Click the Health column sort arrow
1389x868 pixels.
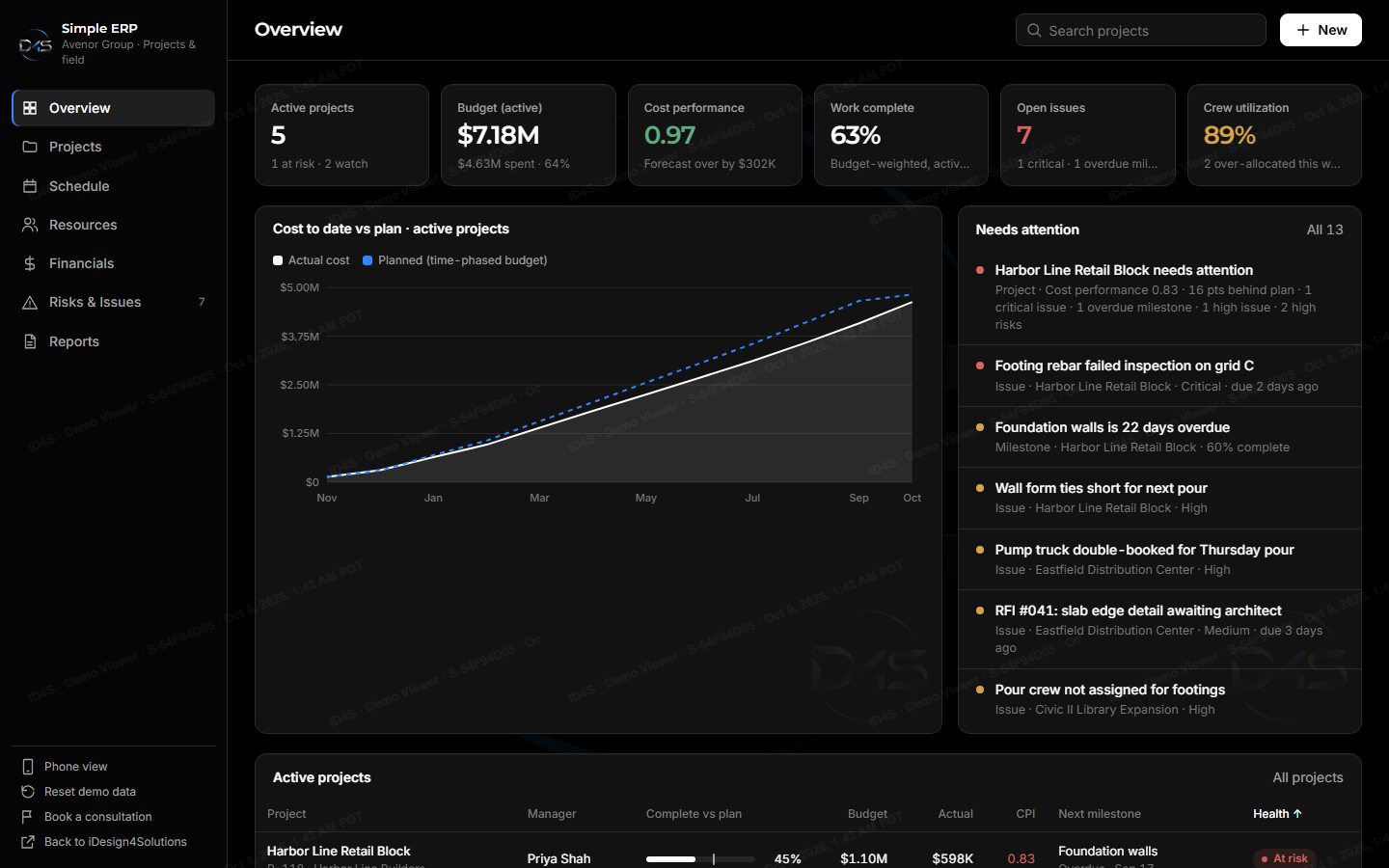[1297, 814]
